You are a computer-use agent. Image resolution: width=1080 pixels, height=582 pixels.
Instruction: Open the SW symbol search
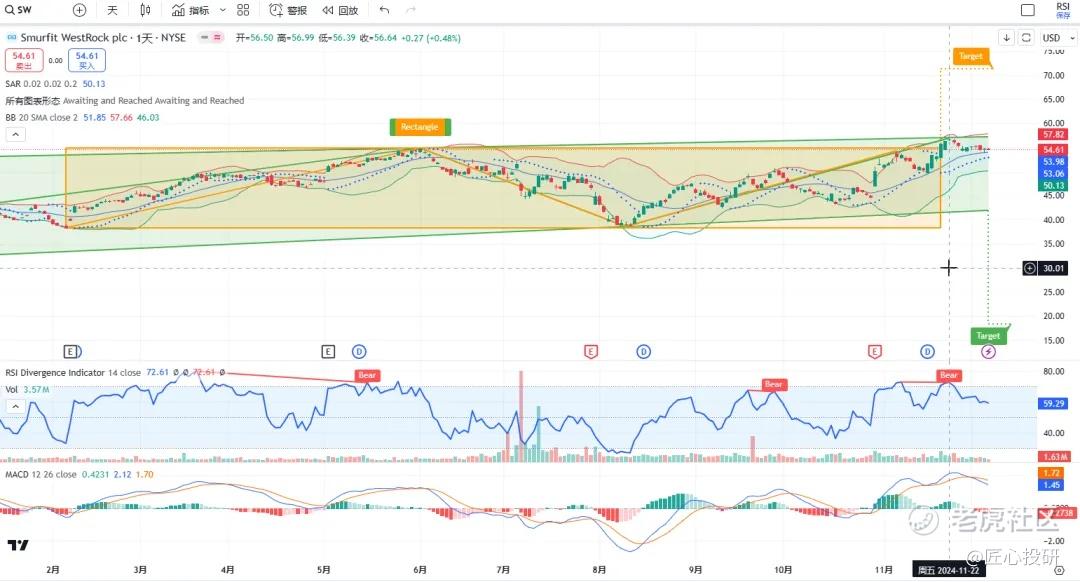point(19,10)
